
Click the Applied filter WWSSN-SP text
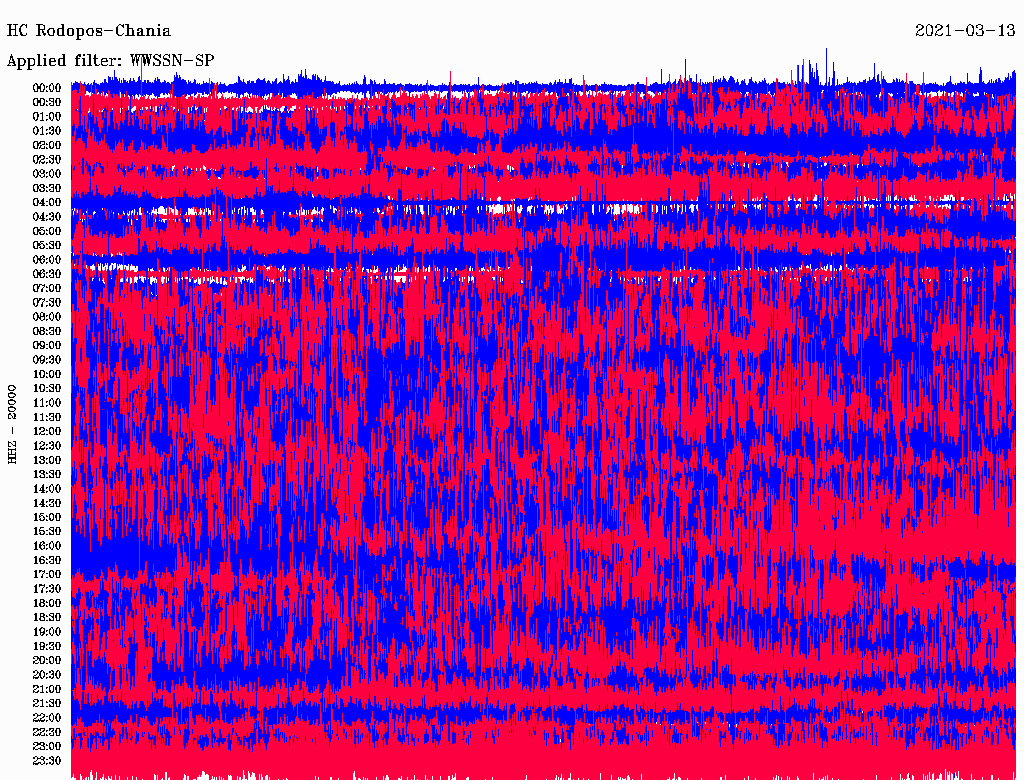click(x=110, y=61)
